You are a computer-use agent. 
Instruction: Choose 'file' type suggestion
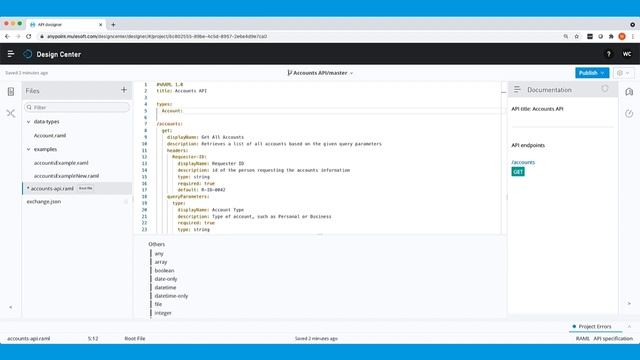158,304
